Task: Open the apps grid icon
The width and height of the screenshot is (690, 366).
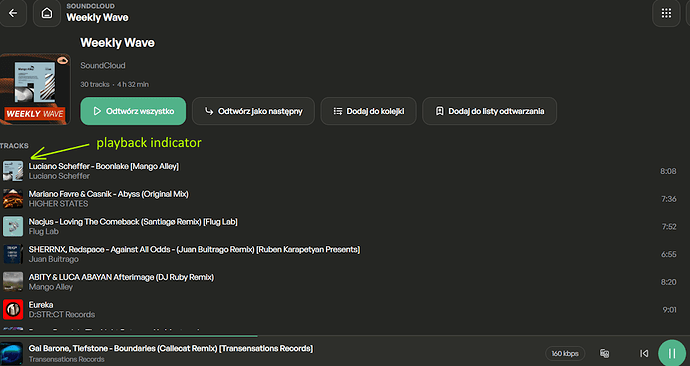Action: coord(666,13)
